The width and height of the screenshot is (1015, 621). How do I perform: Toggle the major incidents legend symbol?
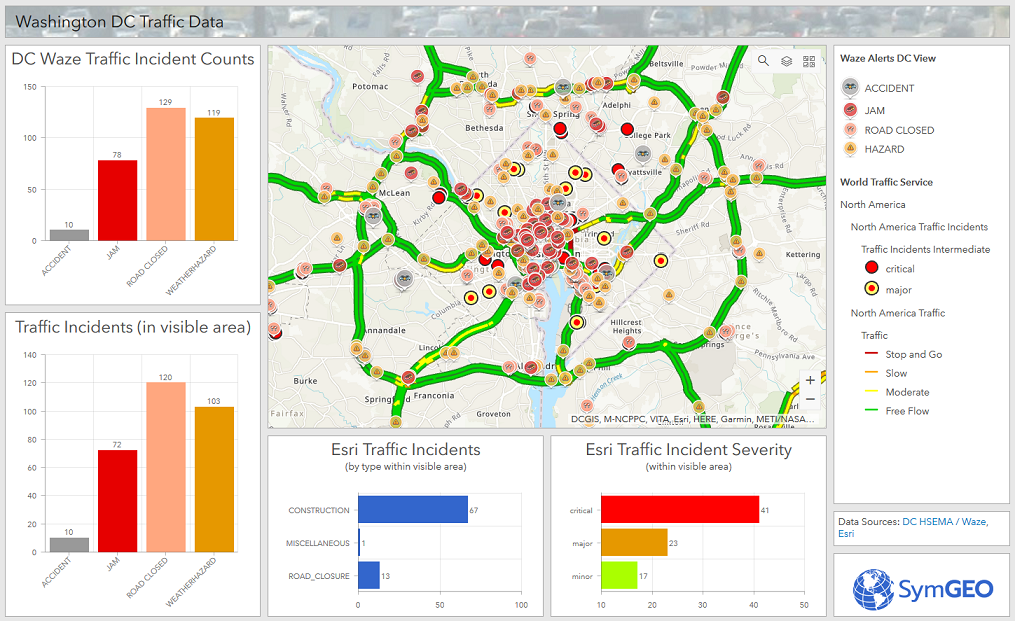pos(870,287)
